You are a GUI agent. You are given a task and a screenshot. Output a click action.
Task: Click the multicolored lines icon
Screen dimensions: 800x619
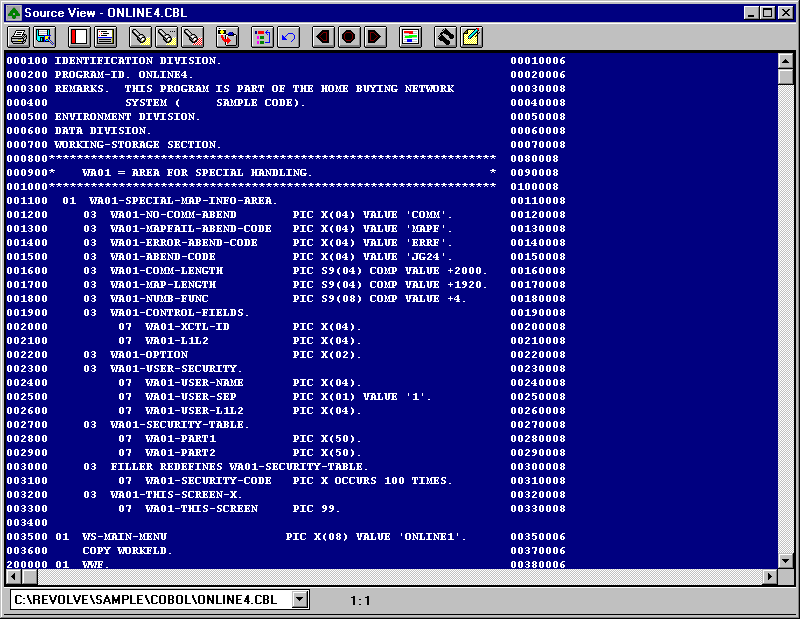click(410, 37)
